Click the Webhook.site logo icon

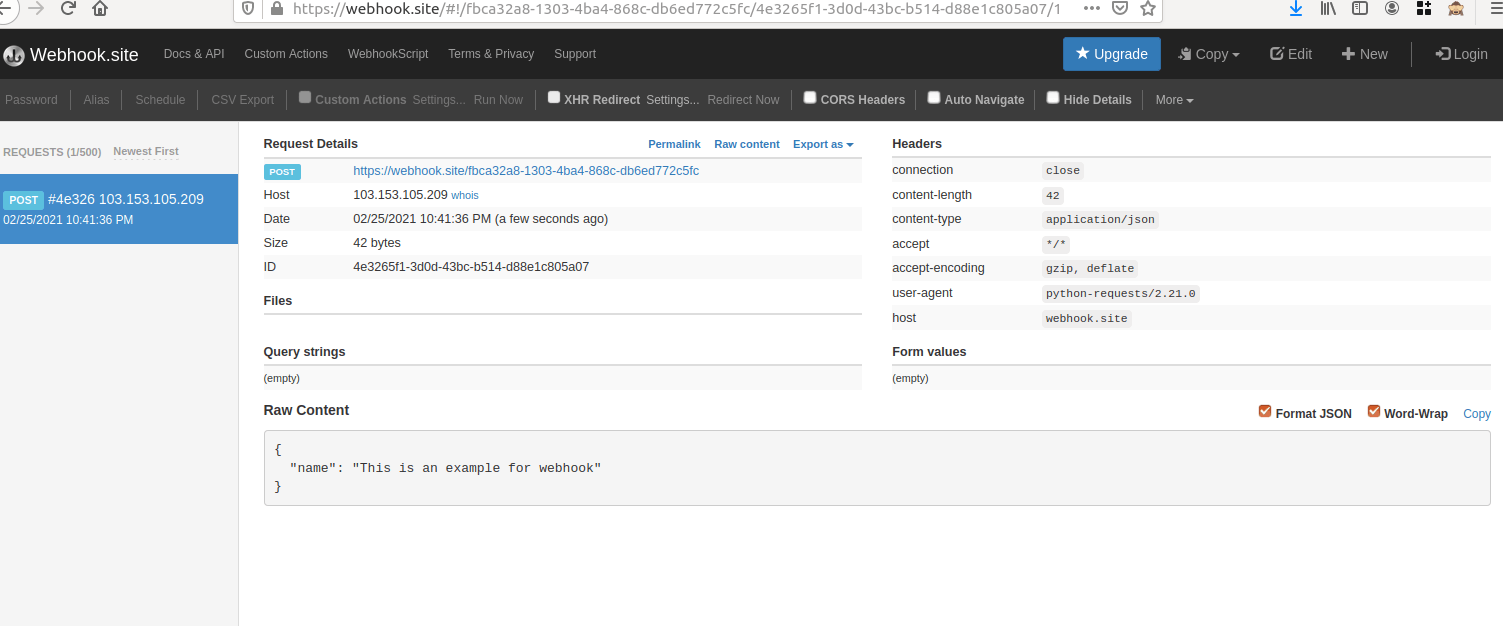14,55
